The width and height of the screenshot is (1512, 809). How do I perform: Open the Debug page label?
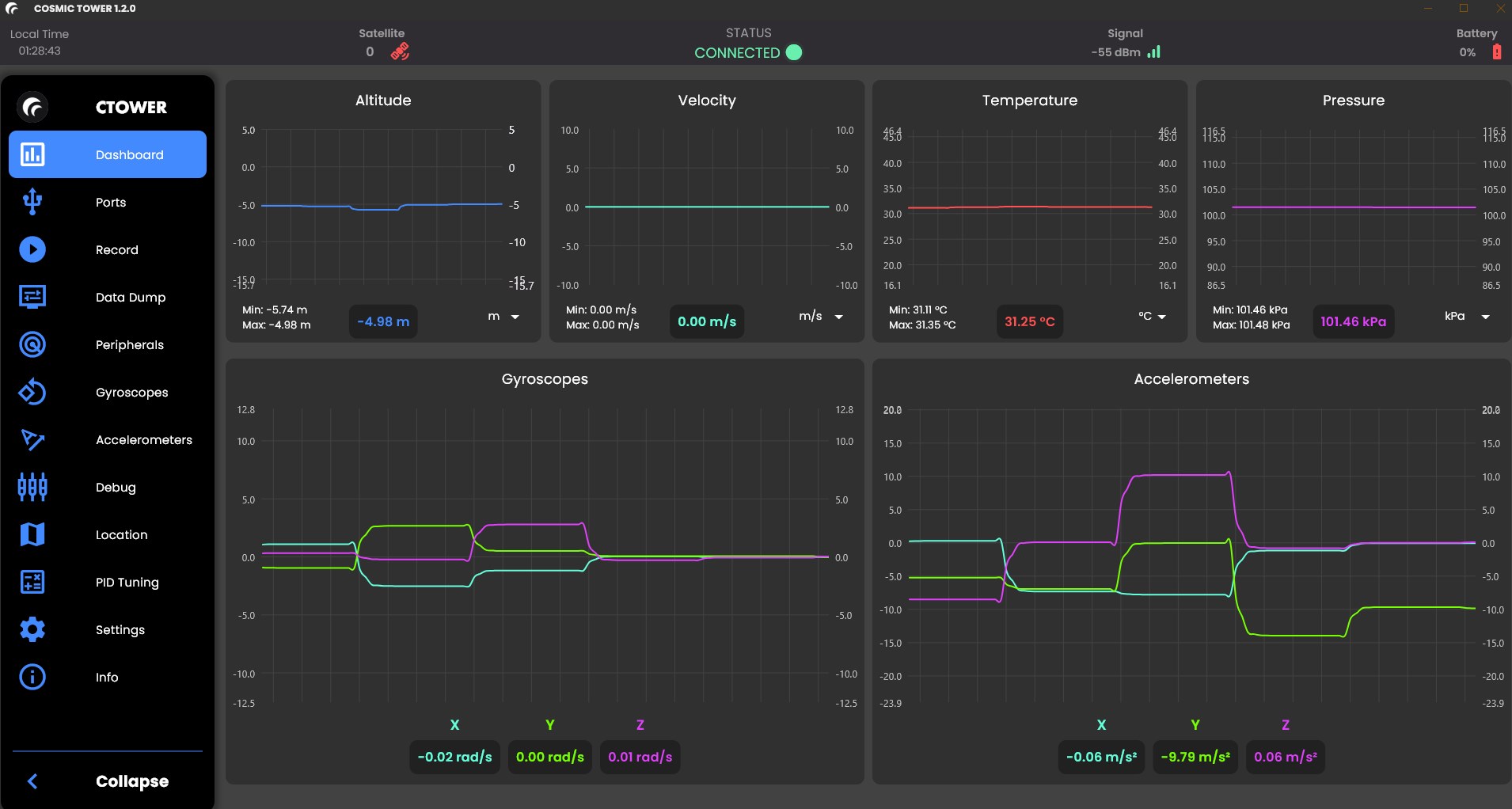pyautogui.click(x=116, y=488)
